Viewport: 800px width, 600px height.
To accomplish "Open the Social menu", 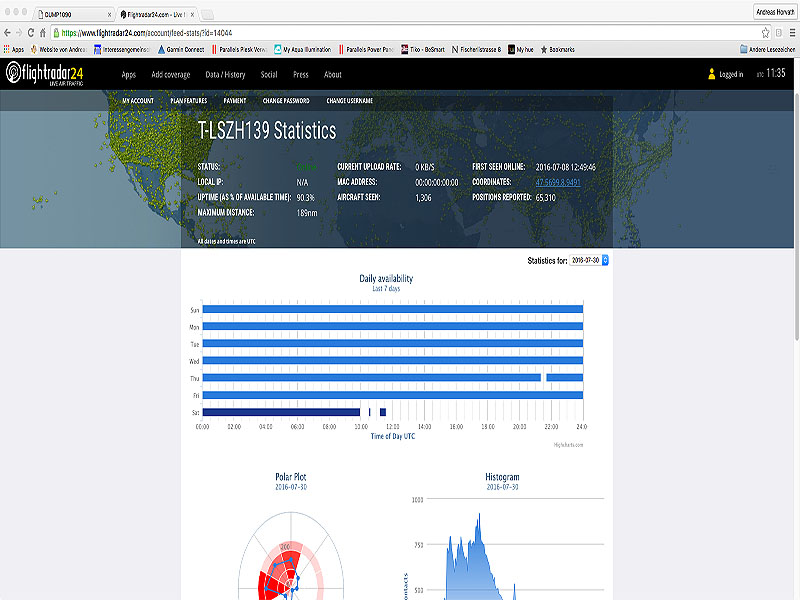I will tap(269, 74).
